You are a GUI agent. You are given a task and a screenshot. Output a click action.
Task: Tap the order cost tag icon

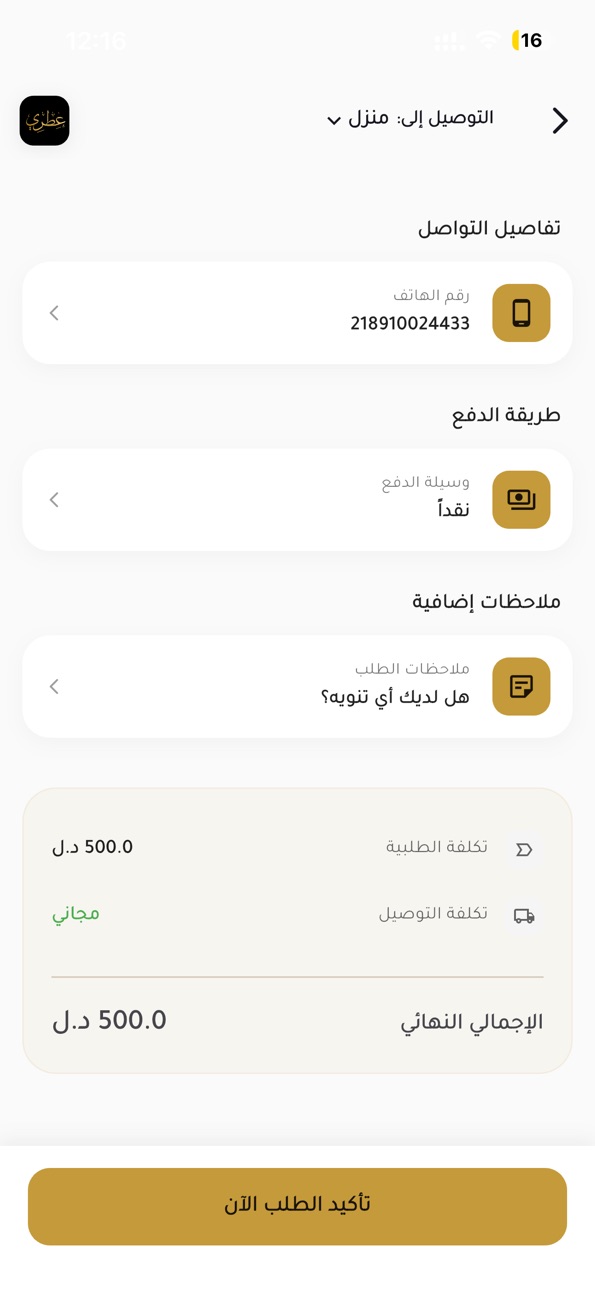[x=524, y=849]
